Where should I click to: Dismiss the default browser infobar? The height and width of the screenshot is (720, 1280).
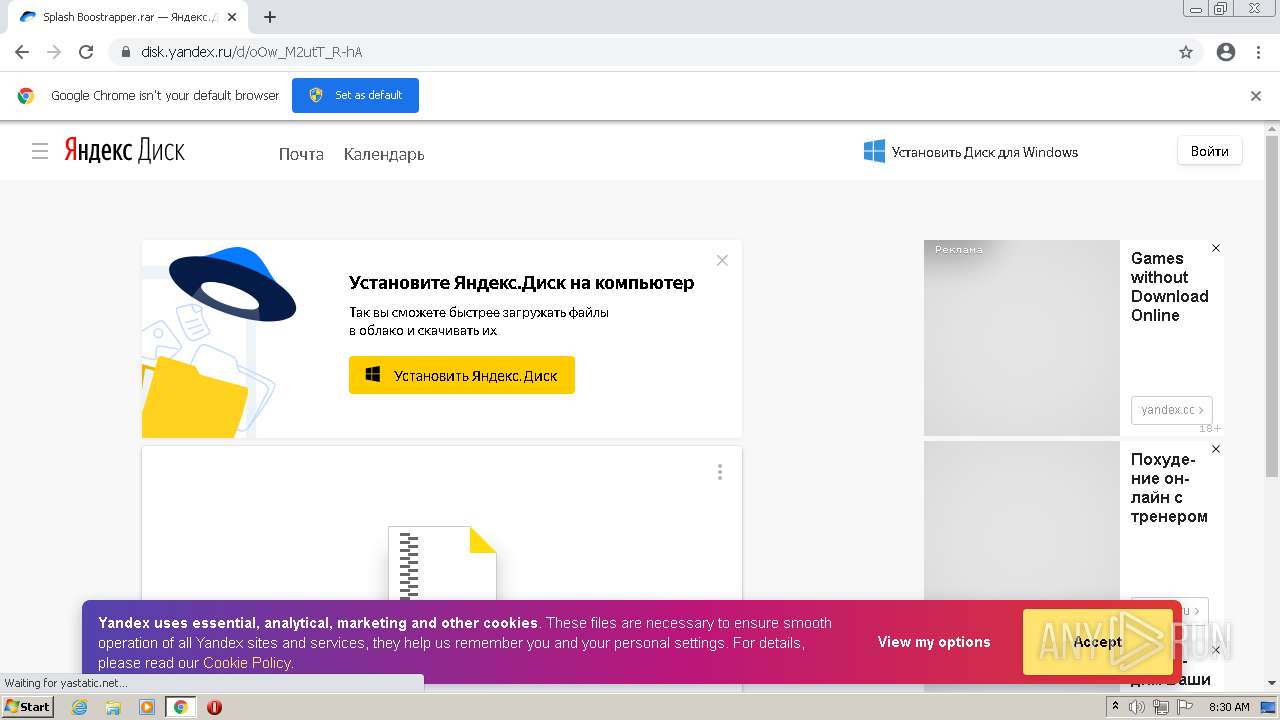click(x=1256, y=96)
